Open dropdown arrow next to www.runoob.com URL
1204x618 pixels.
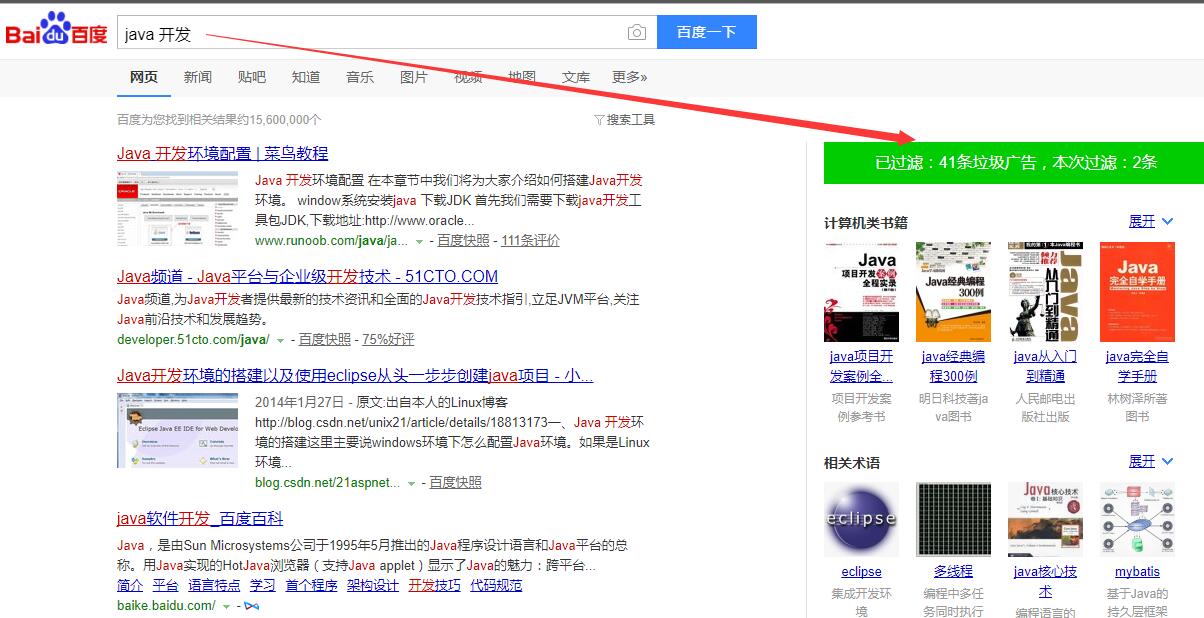(x=419, y=241)
